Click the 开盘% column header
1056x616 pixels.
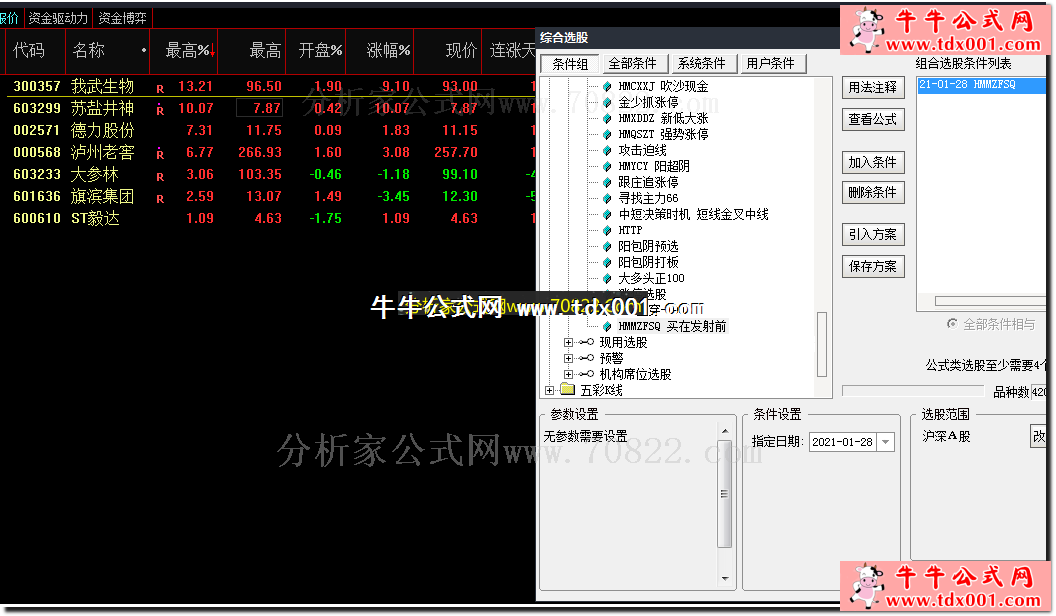(316, 50)
